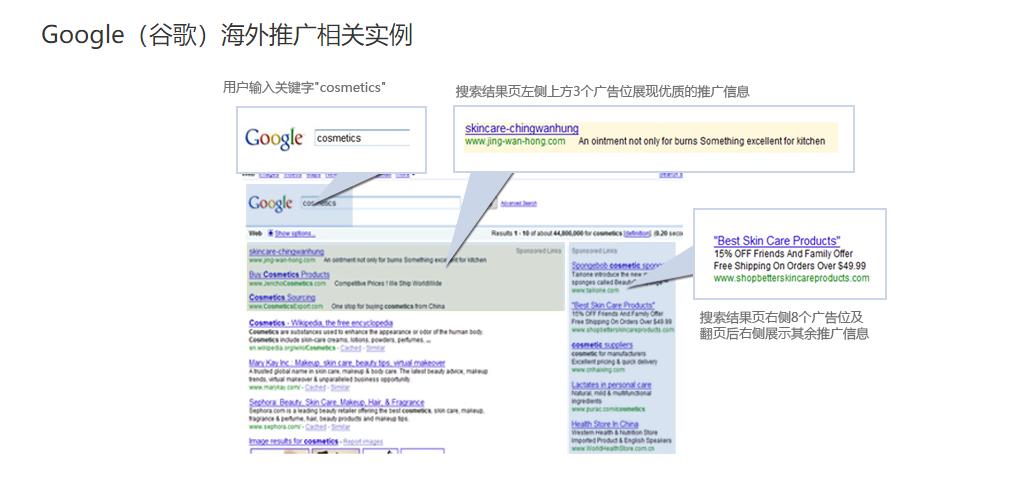Open Lactates in personal care ad

[611, 385]
